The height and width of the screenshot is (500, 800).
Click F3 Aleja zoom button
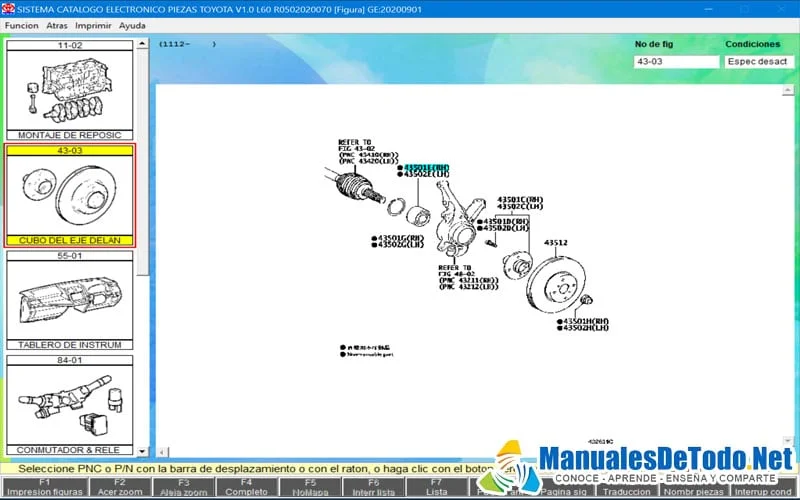(183, 487)
